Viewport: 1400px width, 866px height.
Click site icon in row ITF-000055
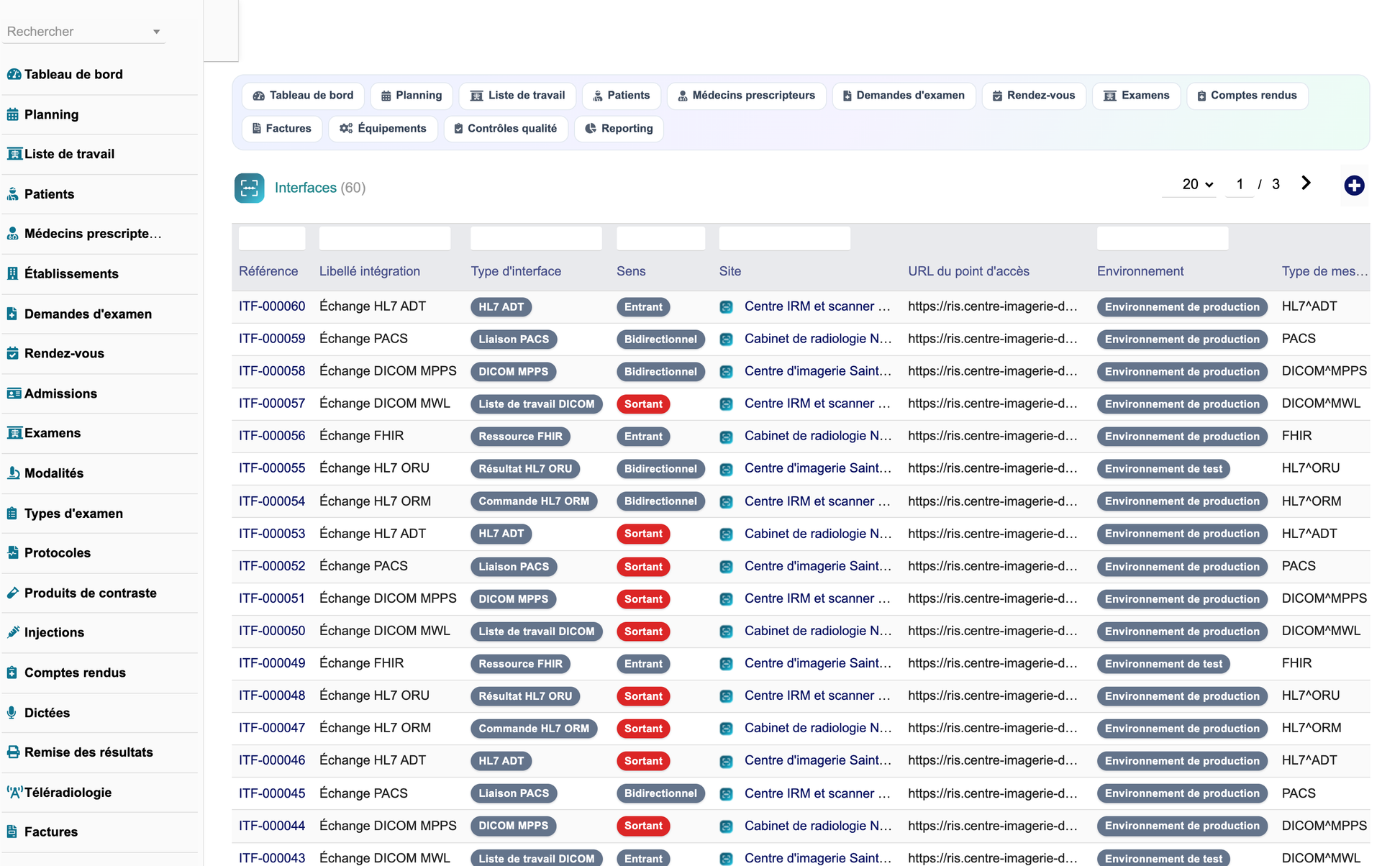(727, 470)
